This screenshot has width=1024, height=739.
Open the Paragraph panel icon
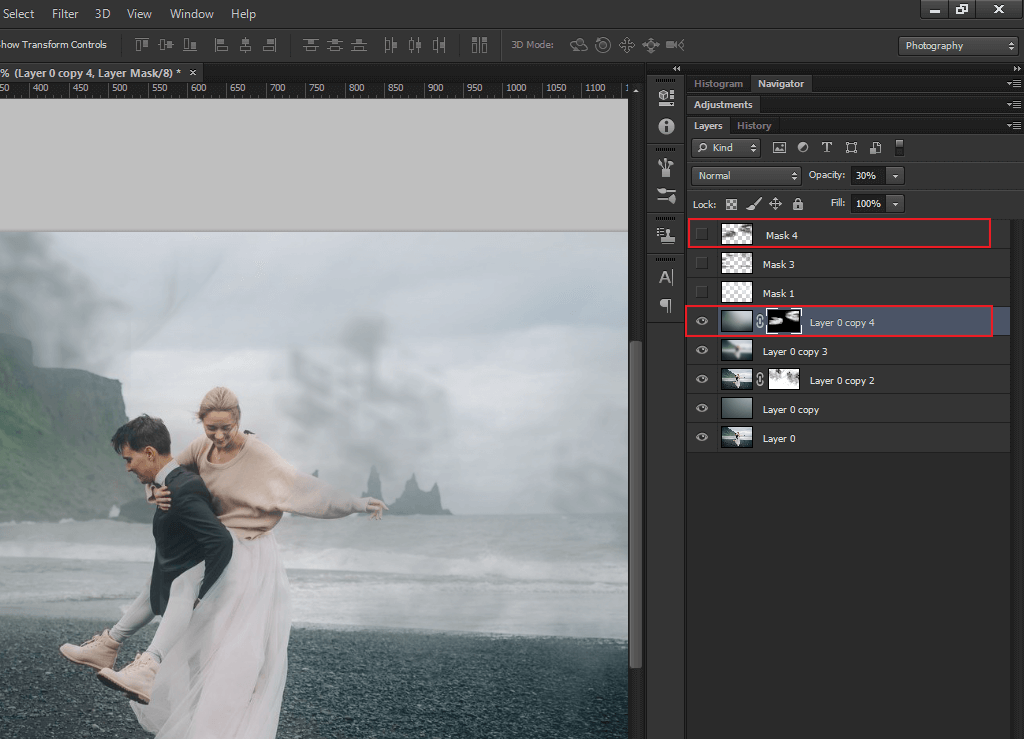coord(666,305)
